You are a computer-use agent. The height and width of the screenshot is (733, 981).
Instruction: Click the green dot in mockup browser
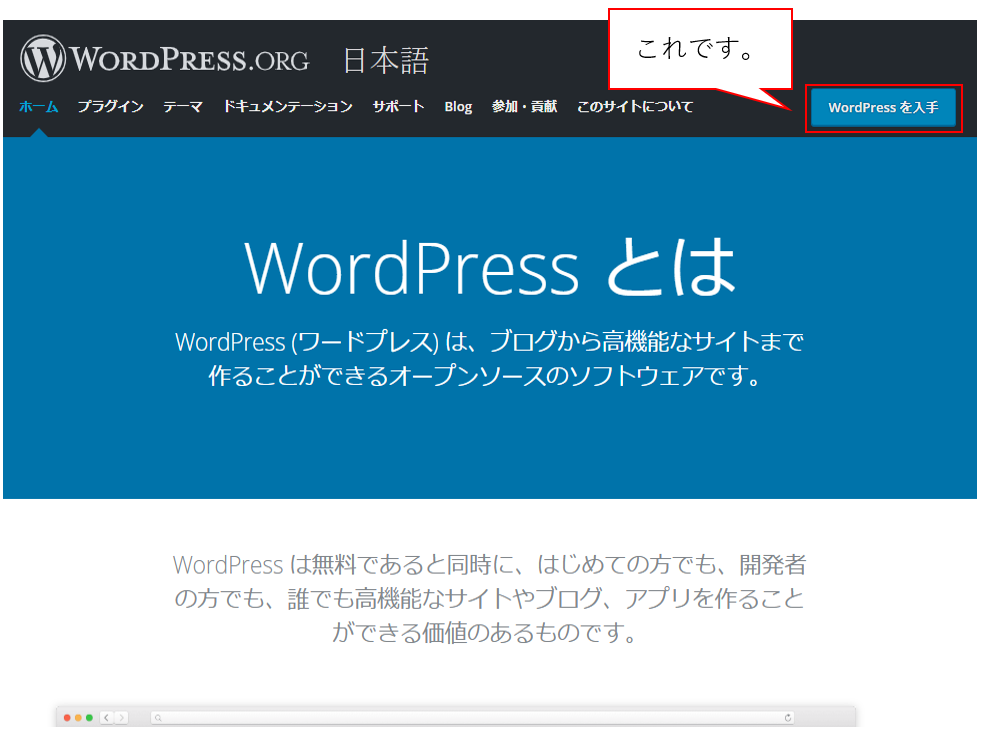[89, 717]
